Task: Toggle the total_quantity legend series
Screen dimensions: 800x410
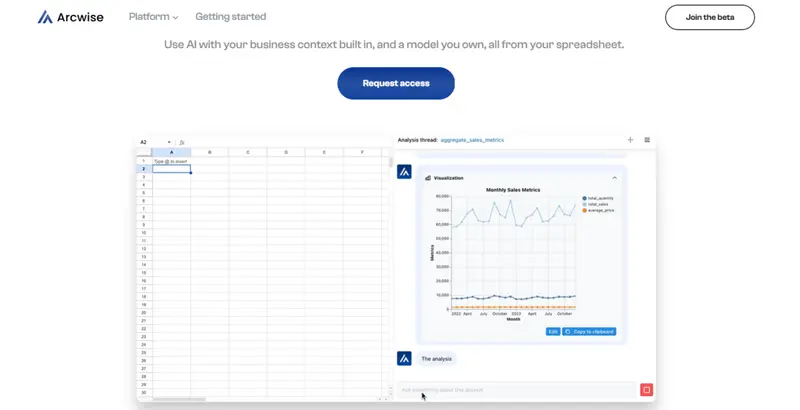Action: pos(599,198)
